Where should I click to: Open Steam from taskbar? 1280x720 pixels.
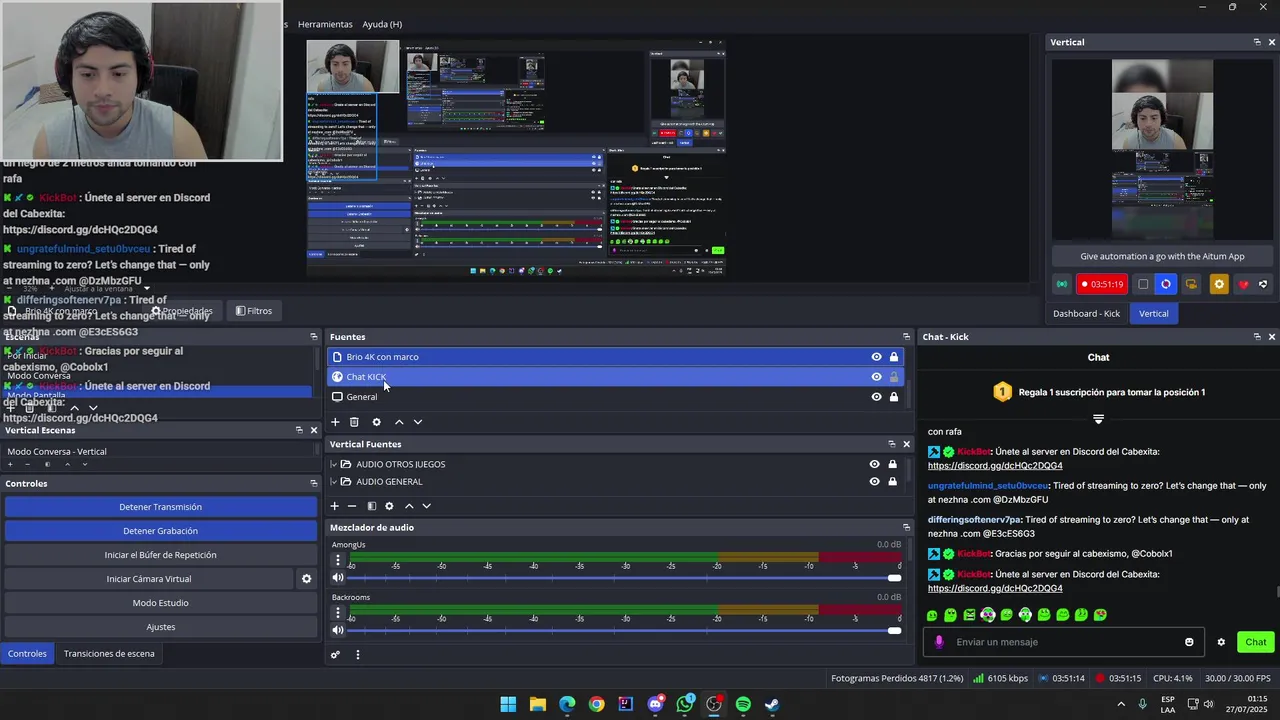pos(772,704)
